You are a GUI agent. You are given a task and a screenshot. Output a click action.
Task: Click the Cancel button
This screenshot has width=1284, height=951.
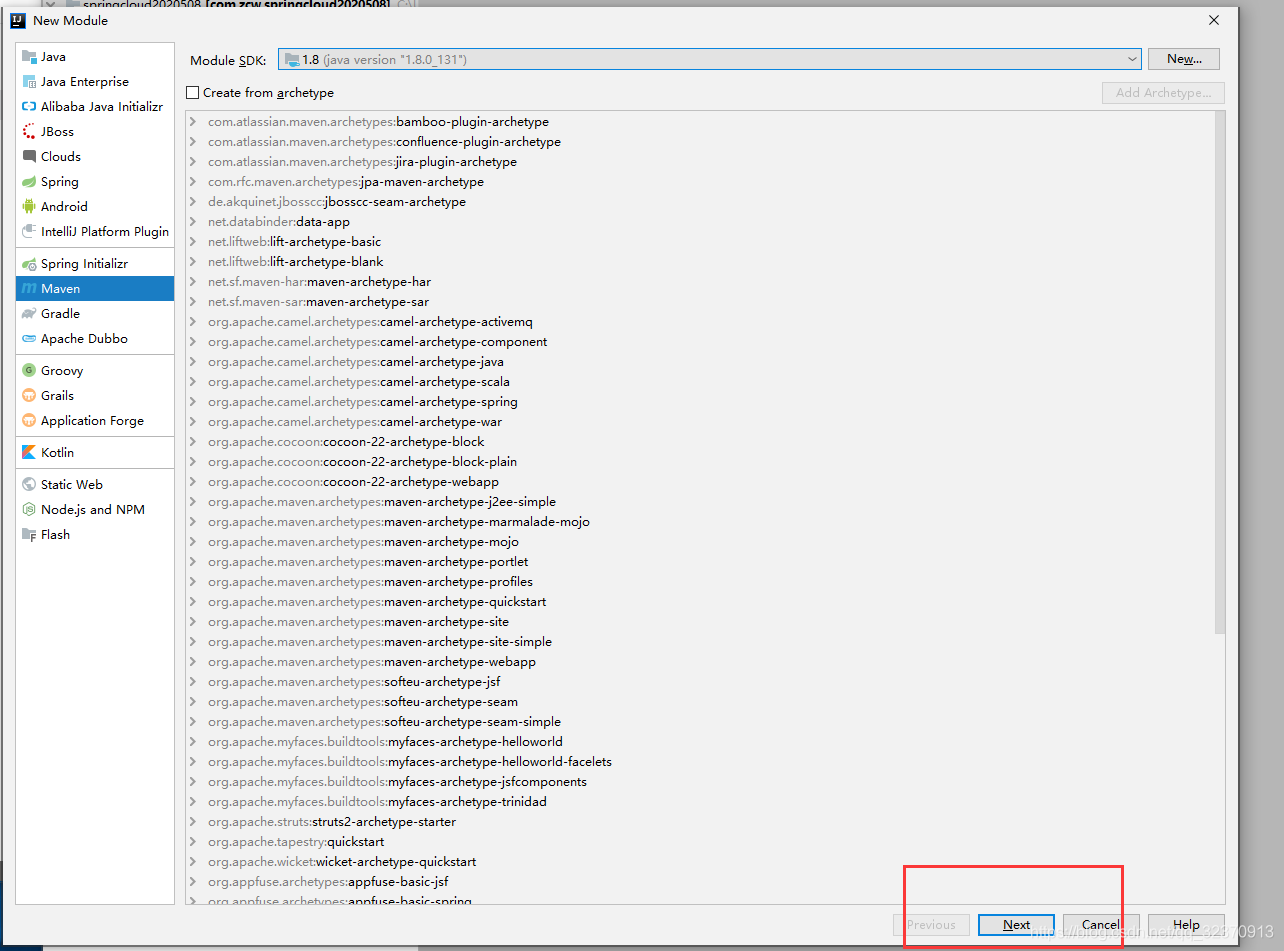[1101, 925]
